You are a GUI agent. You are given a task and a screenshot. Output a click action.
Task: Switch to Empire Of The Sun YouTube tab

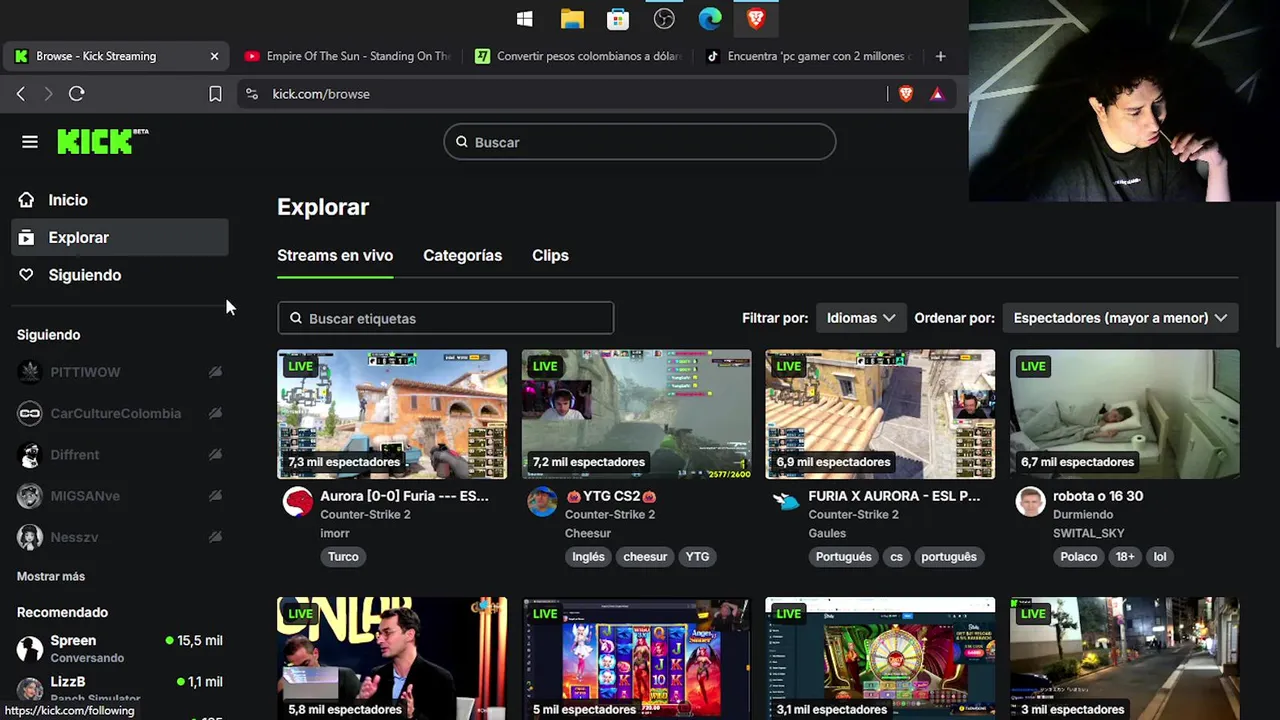point(348,56)
